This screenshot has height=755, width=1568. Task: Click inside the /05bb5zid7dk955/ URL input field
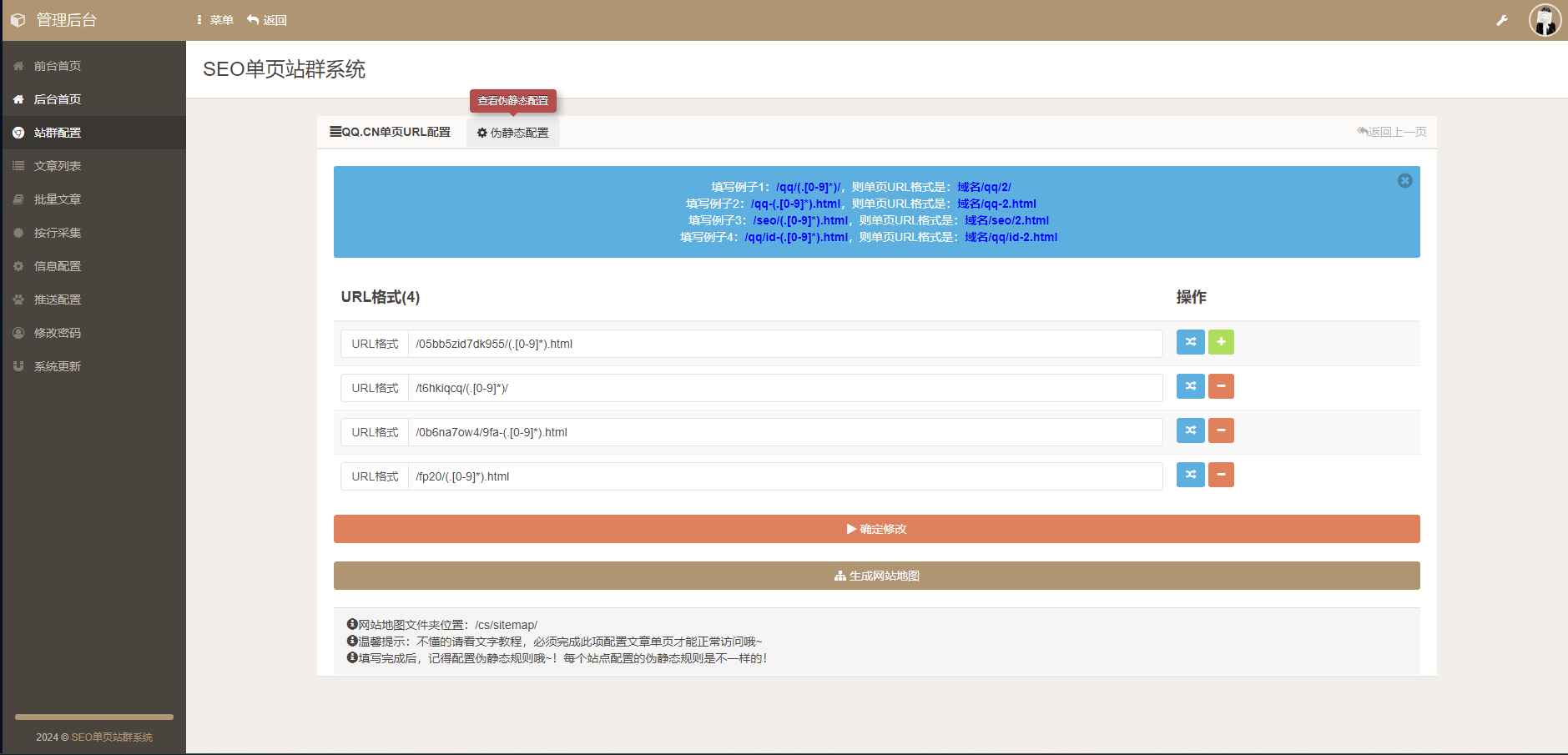[x=751, y=343]
